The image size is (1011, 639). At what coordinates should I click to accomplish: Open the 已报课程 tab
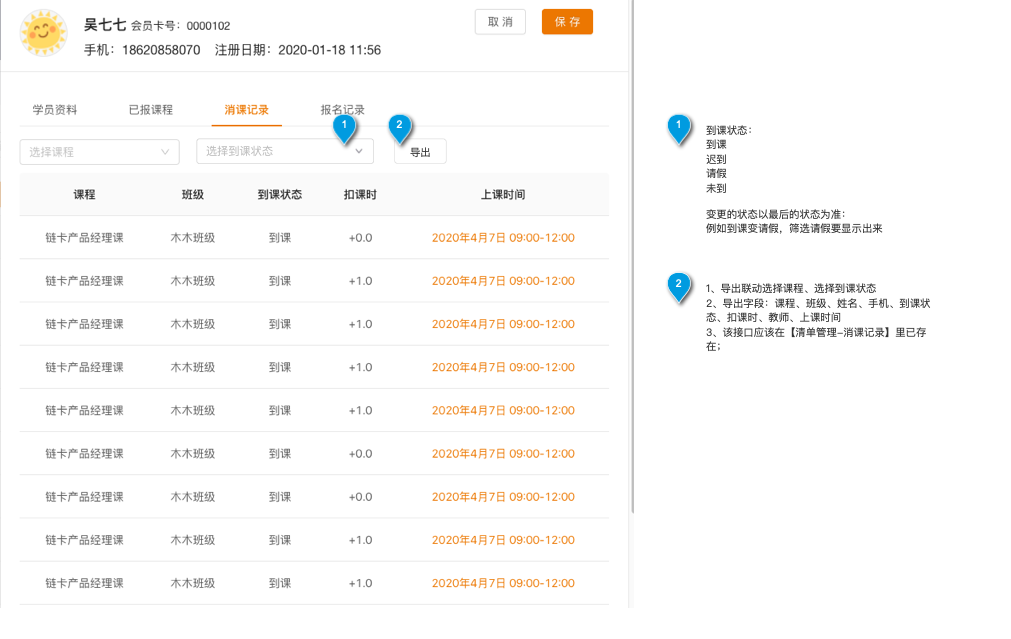click(151, 110)
